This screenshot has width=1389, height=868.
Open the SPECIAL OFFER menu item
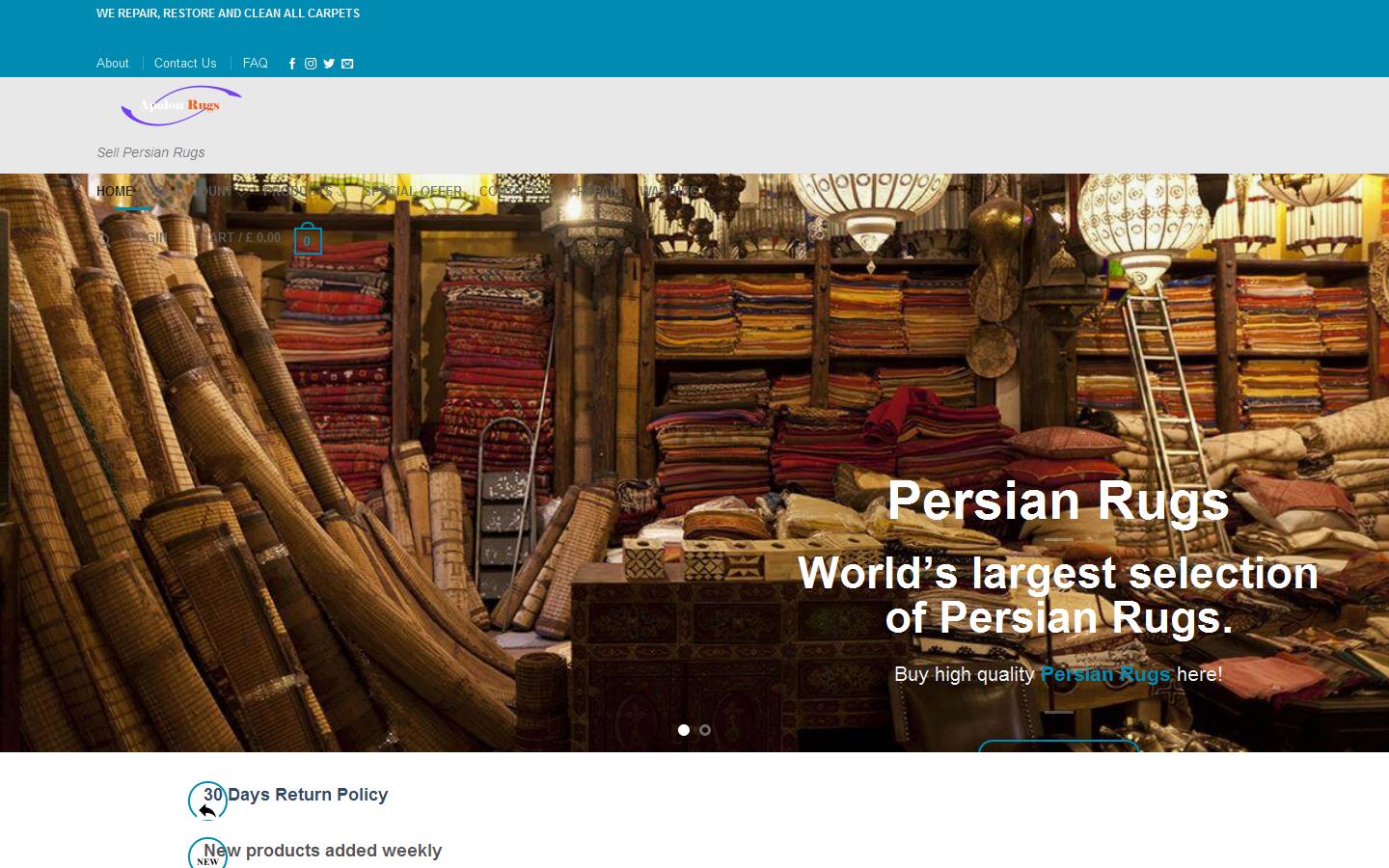click(413, 191)
